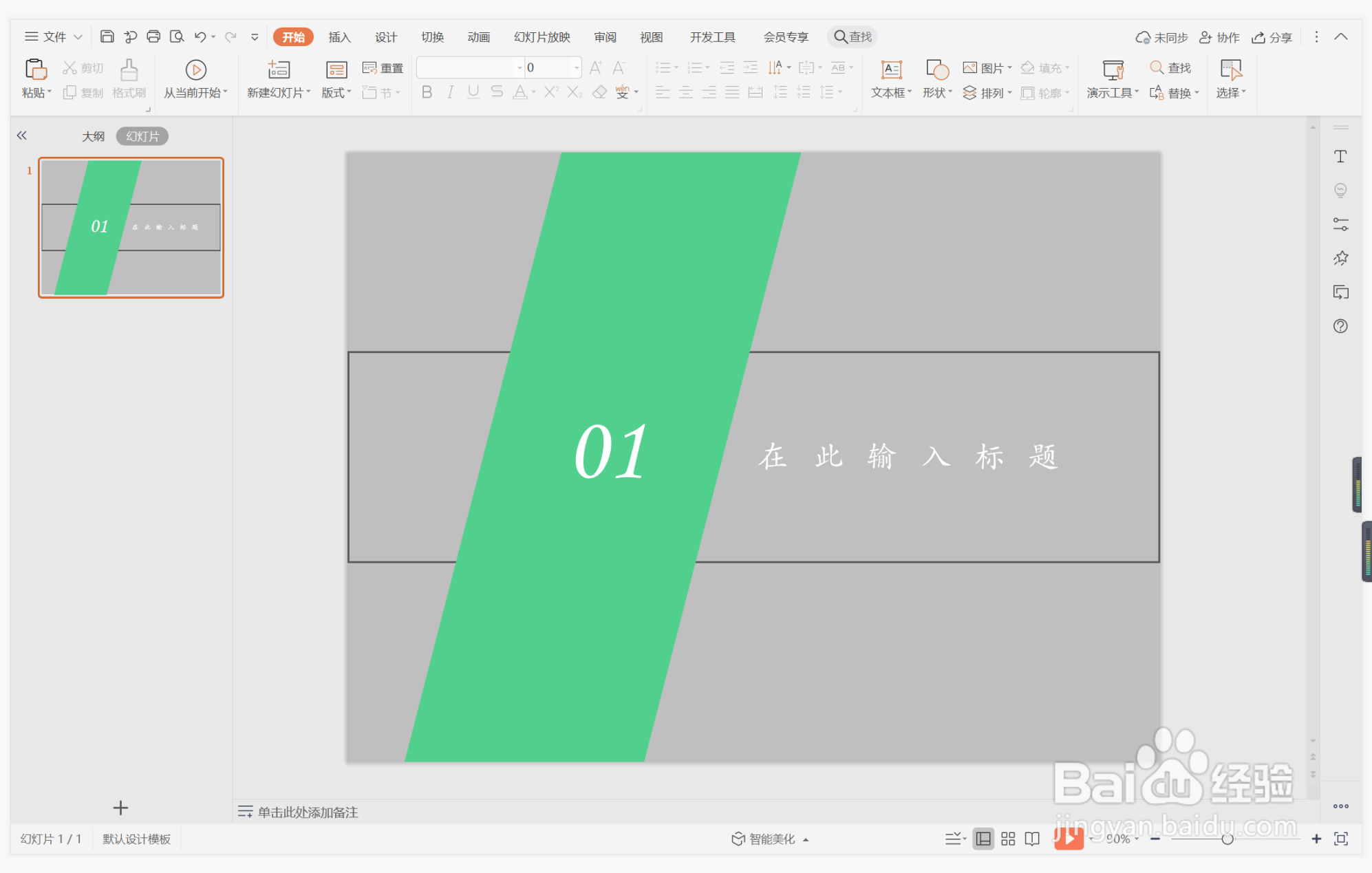Open the help icon in right sidebar
Screen dimensions: 1372x873
tap(1340, 326)
